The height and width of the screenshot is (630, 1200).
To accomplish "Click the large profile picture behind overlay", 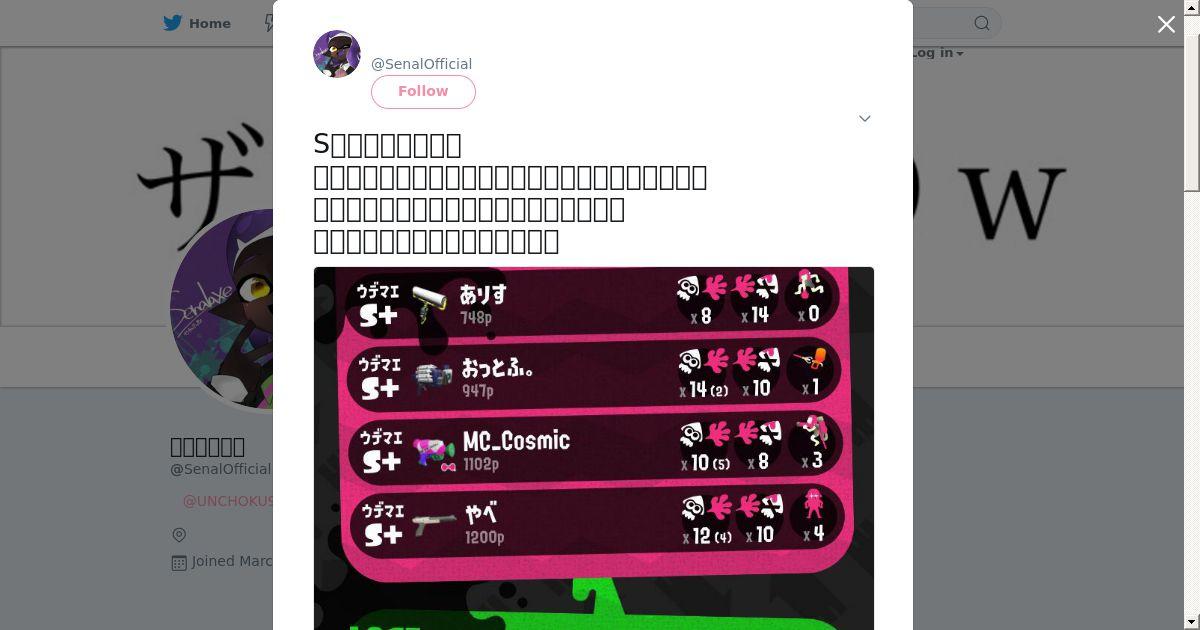I will (222, 309).
